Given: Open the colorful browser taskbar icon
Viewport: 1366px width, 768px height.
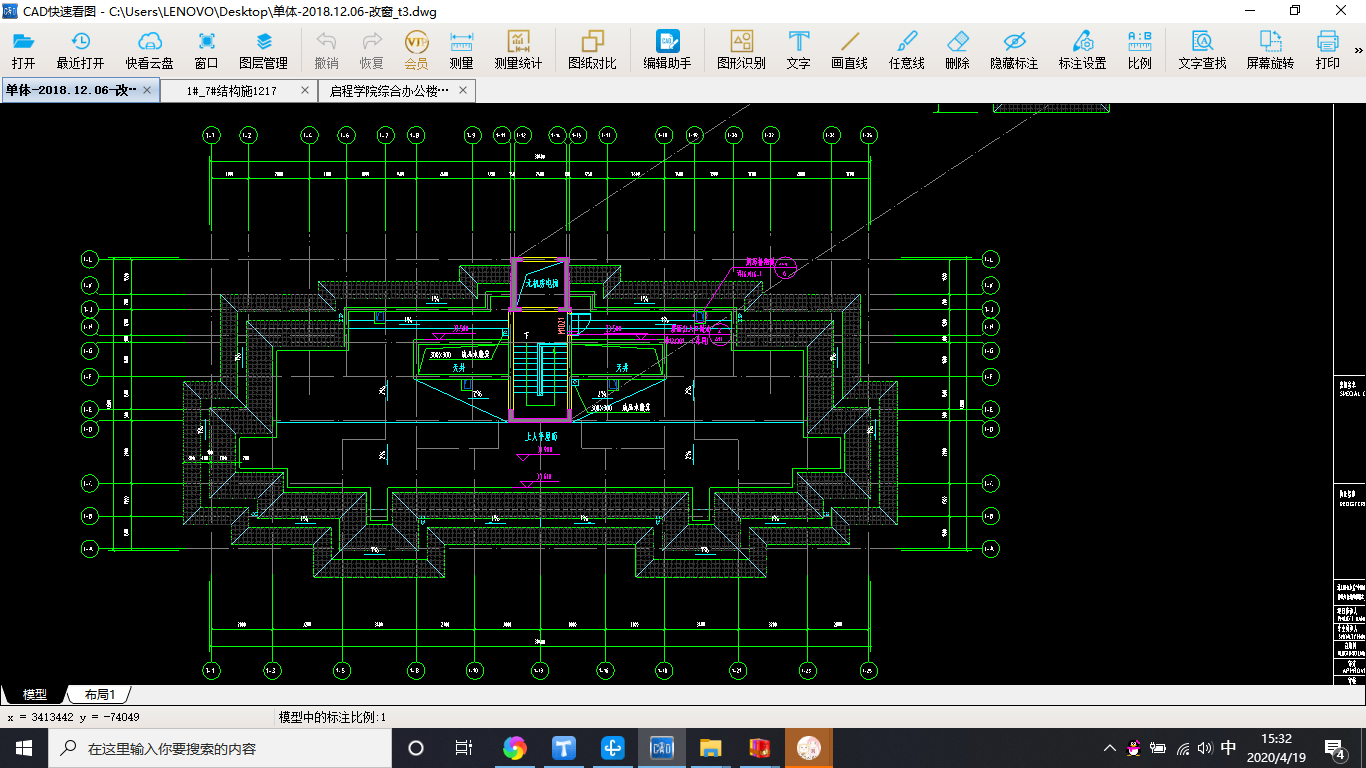Looking at the screenshot, I should (514, 748).
